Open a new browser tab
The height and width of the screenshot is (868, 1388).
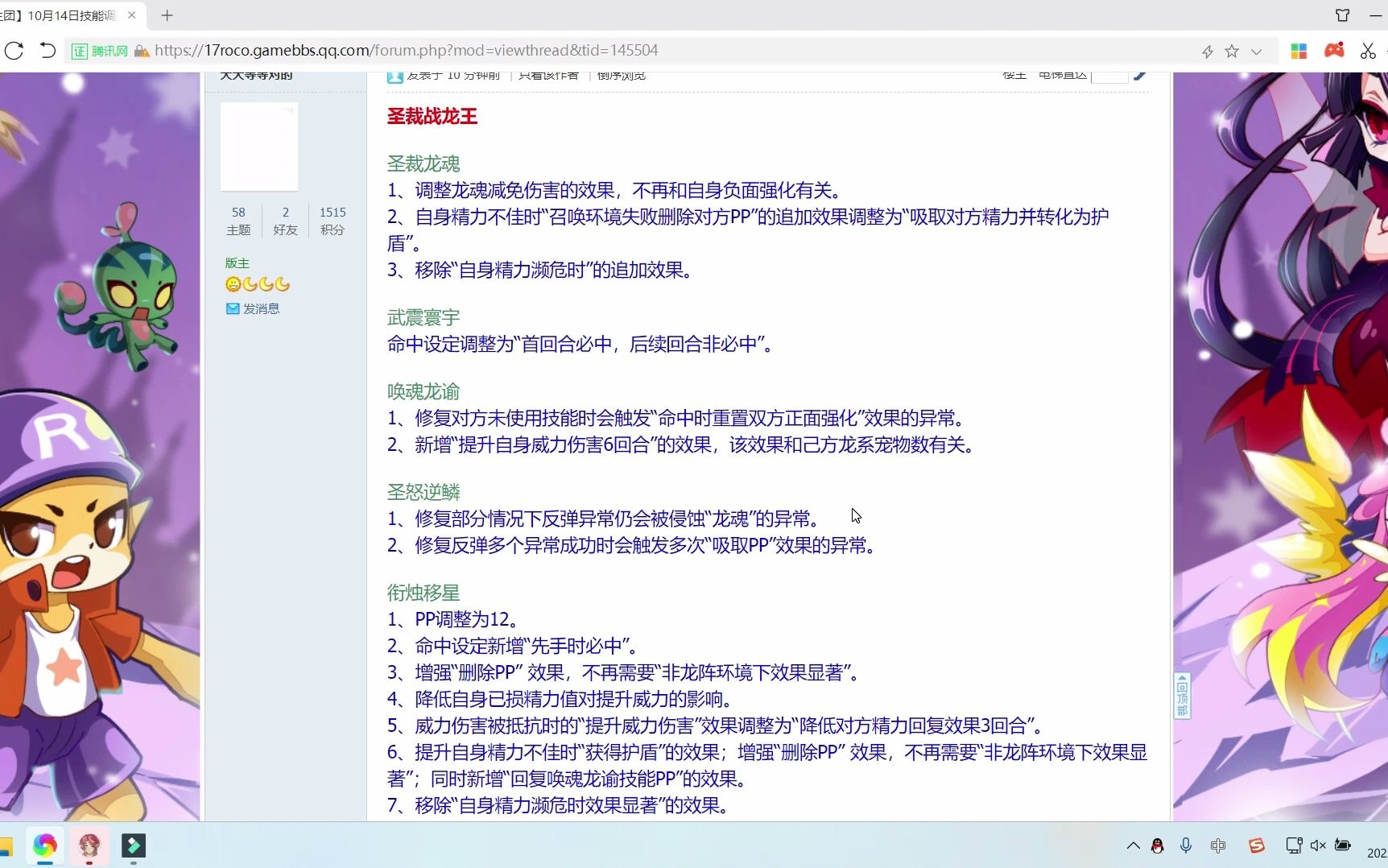pos(167,15)
